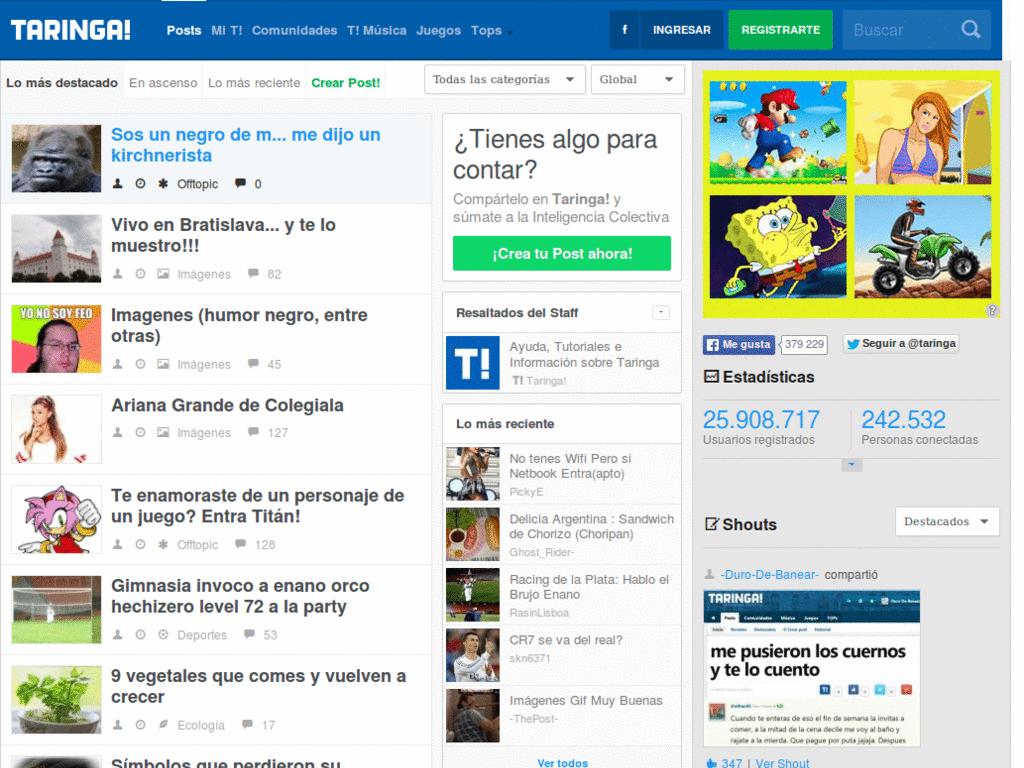This screenshot has height=768, width=1024.
Task: Click the Ecología leaf icon on the vegetales post
Action: pyautogui.click(x=163, y=725)
